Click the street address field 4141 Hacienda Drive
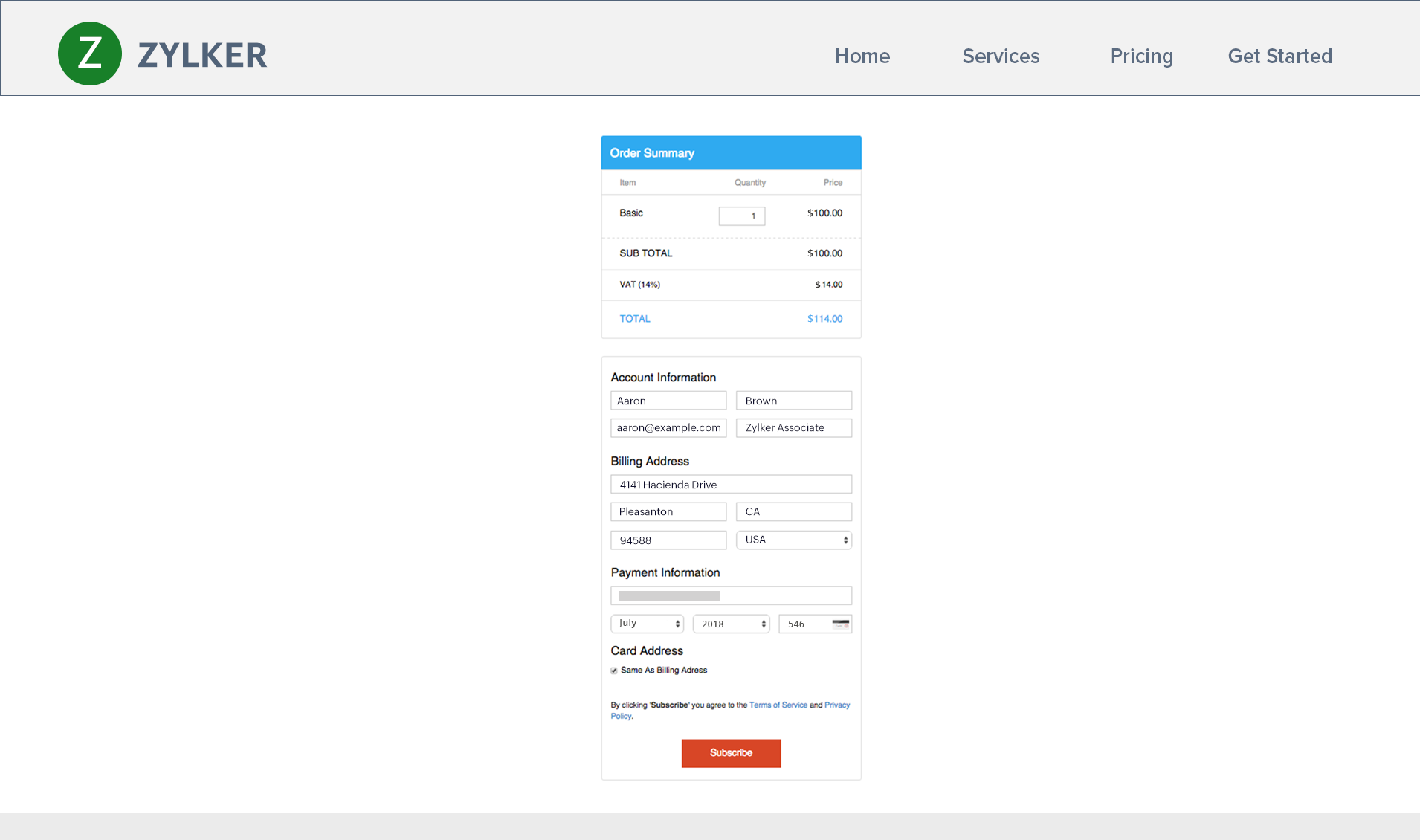The image size is (1420, 840). pos(731,484)
